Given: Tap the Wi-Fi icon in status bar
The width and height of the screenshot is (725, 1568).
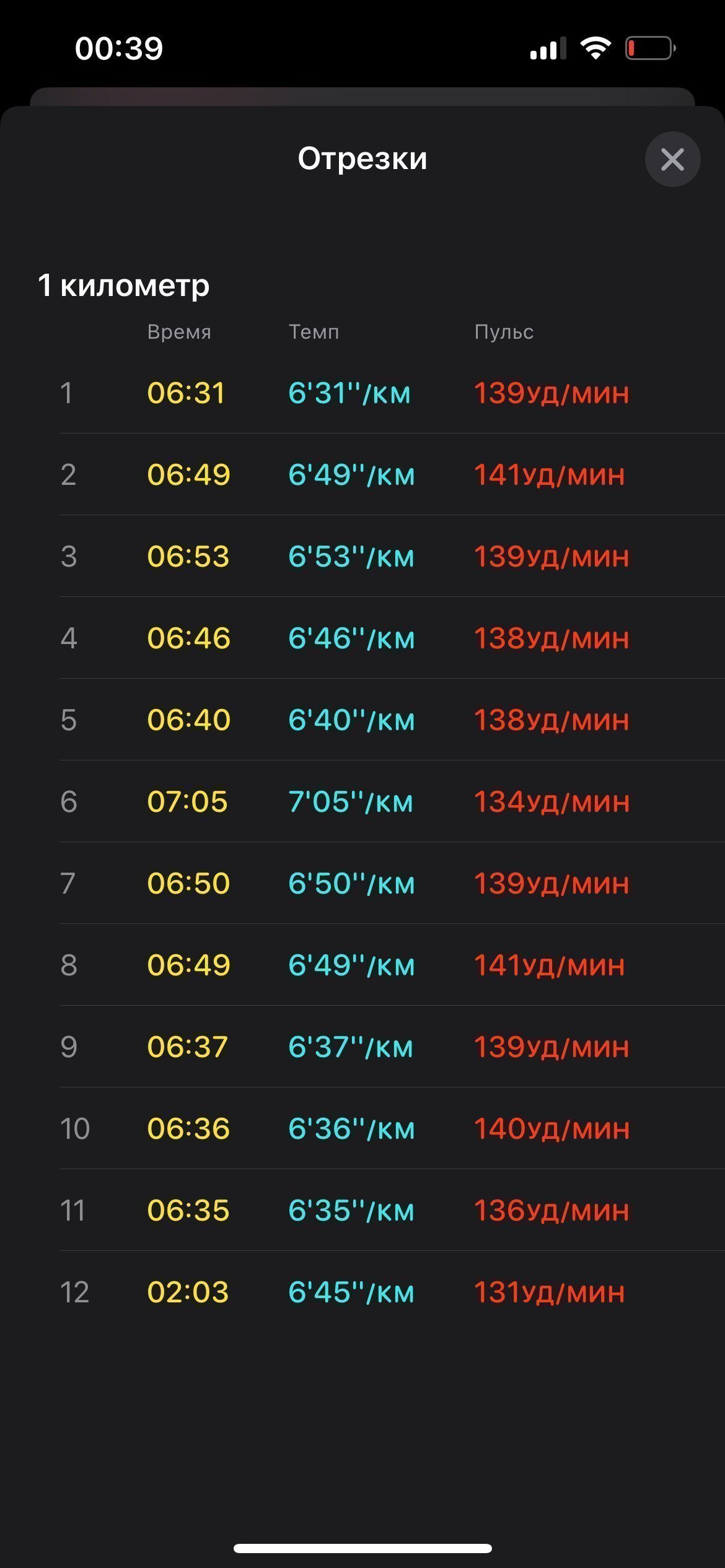Looking at the screenshot, I should click(x=595, y=48).
